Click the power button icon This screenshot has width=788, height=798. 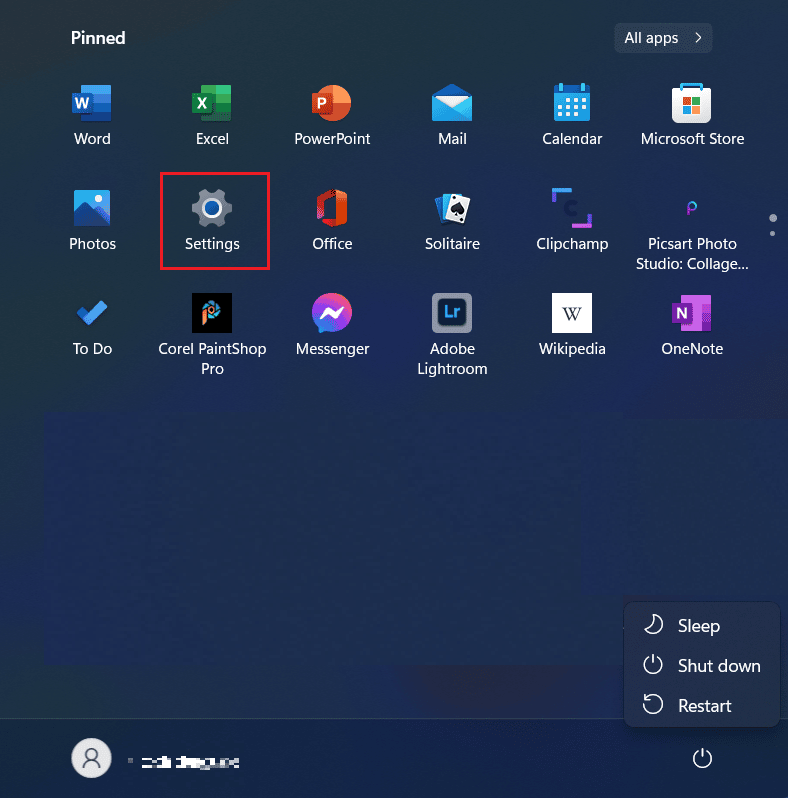[x=702, y=758]
